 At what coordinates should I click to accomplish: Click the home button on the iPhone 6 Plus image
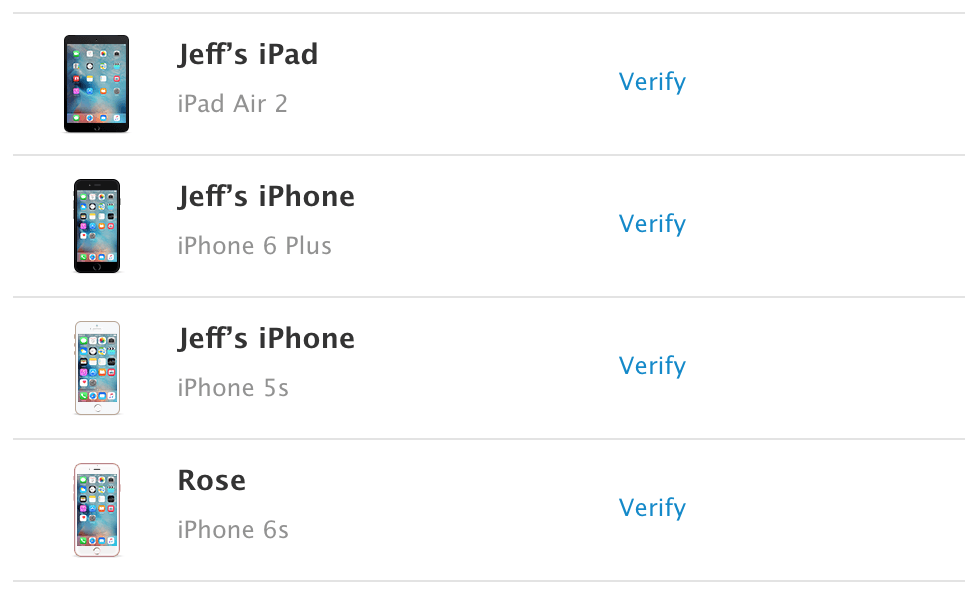[96, 266]
